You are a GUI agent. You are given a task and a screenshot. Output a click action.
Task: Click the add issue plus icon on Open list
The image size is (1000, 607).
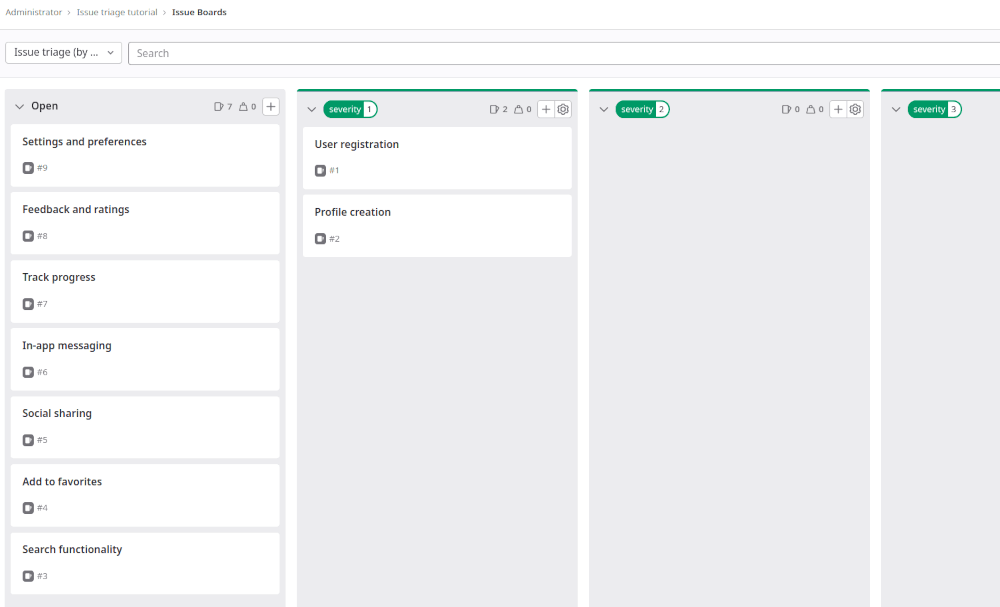tap(270, 106)
